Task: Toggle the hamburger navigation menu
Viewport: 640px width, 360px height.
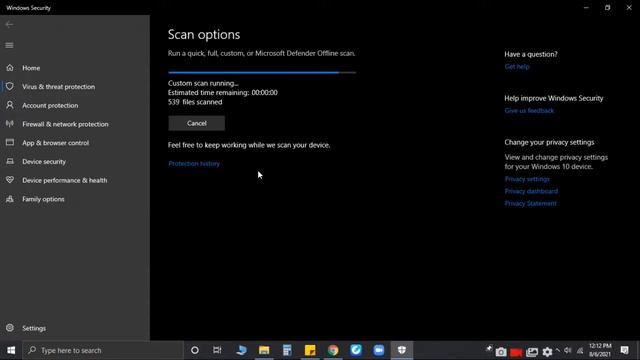Action: pos(9,45)
